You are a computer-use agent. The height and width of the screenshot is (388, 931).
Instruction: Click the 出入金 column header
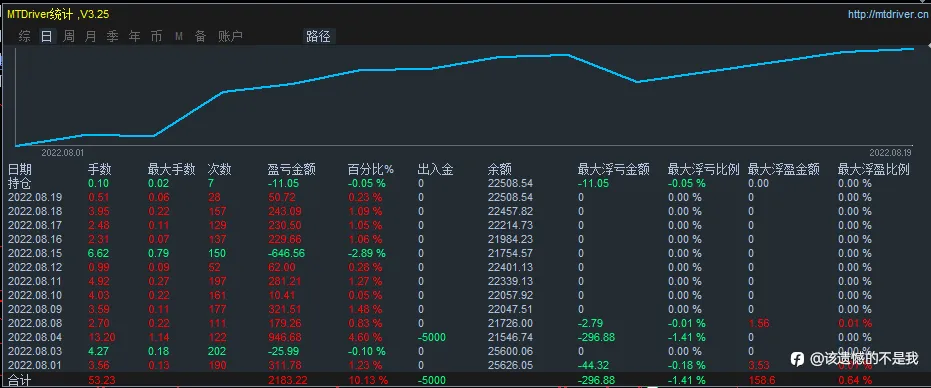tap(435, 170)
